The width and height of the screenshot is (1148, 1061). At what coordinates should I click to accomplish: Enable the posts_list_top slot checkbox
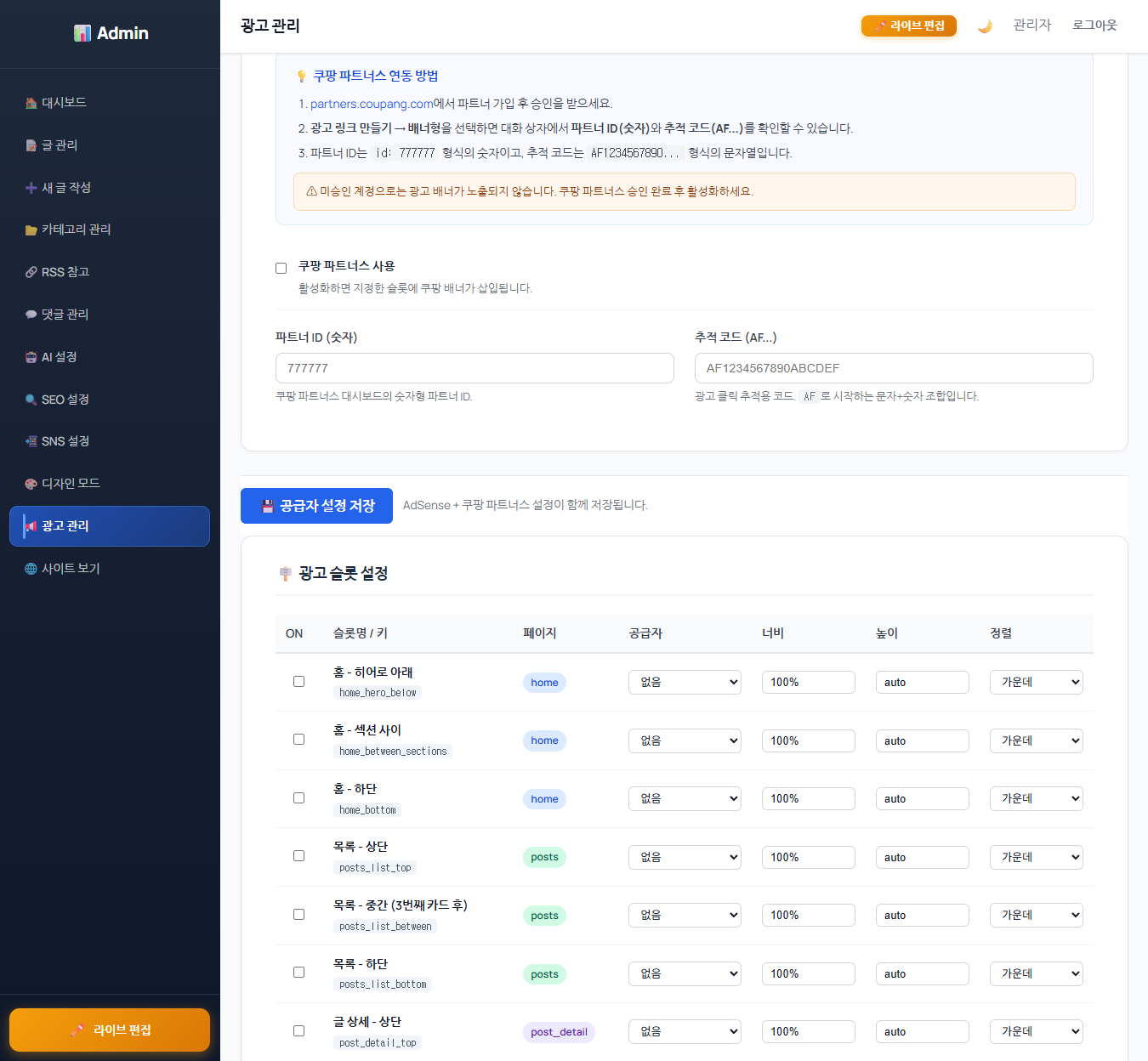point(298,855)
